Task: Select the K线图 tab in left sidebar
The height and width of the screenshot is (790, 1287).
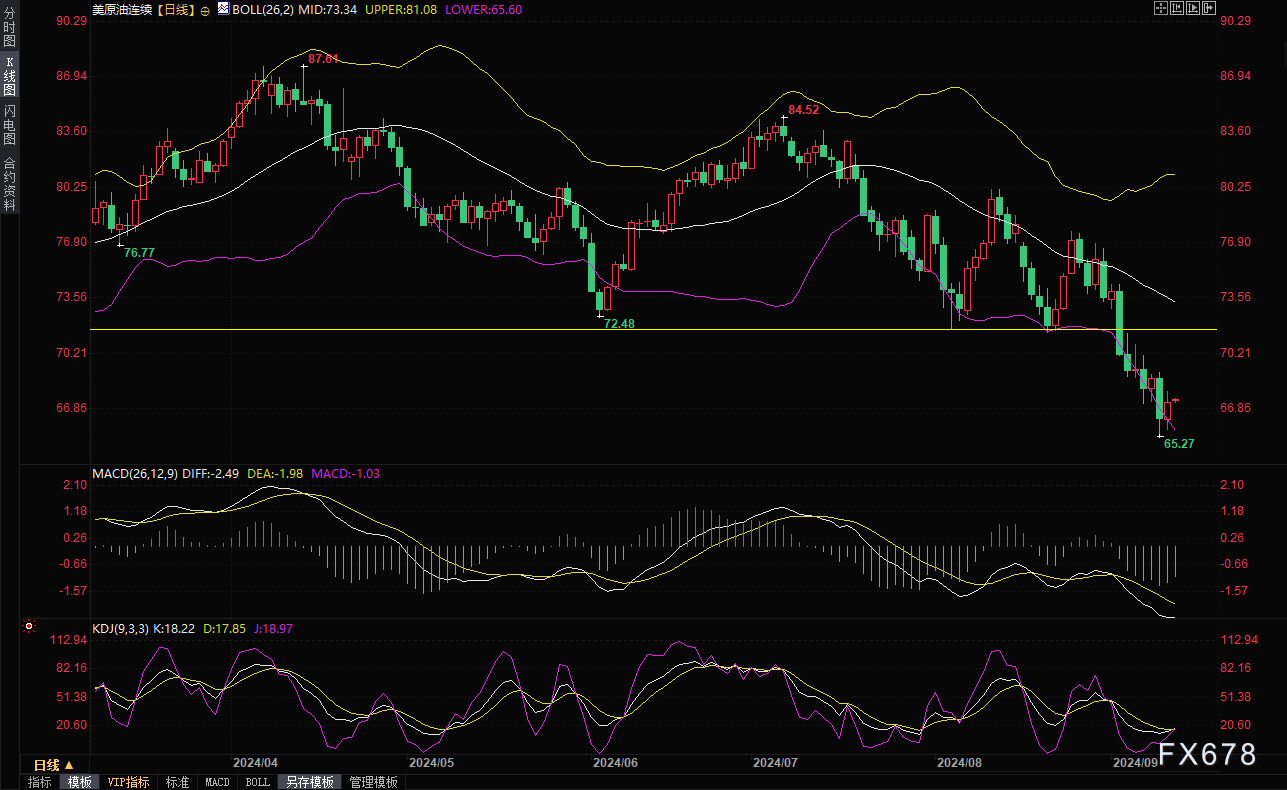Action: pyautogui.click(x=10, y=76)
